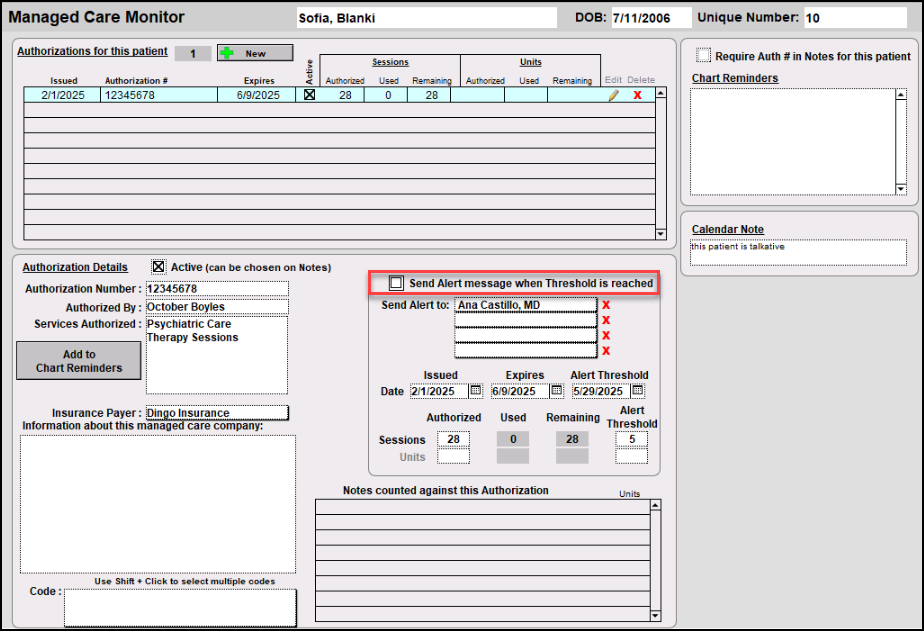Open calendar picker for Alert Threshold date
924x631 pixels.
[638, 391]
